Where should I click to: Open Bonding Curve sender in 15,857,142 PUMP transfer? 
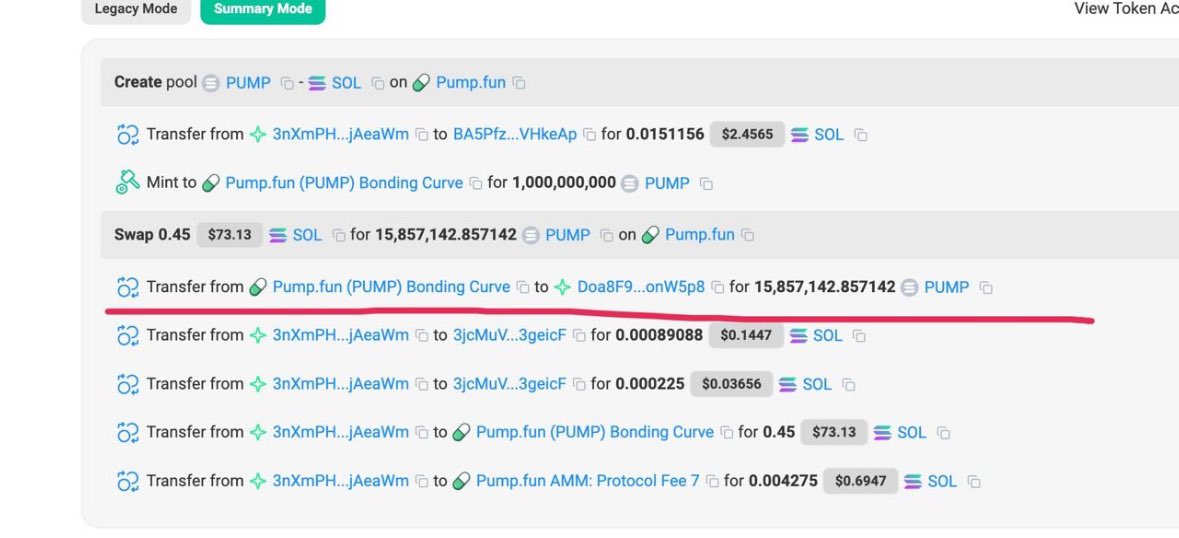point(391,287)
